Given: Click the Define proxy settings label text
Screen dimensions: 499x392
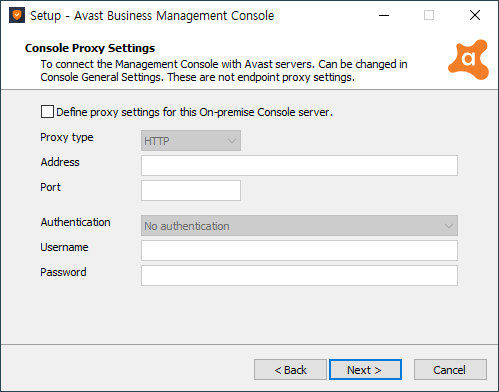Looking at the screenshot, I should point(194,112).
